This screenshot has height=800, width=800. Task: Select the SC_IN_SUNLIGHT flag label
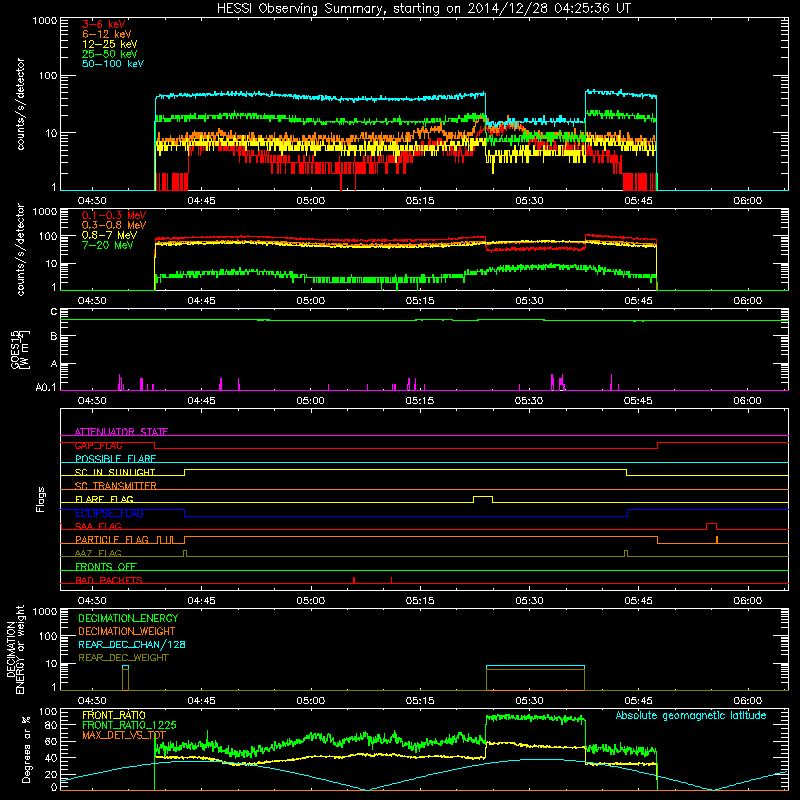115,472
